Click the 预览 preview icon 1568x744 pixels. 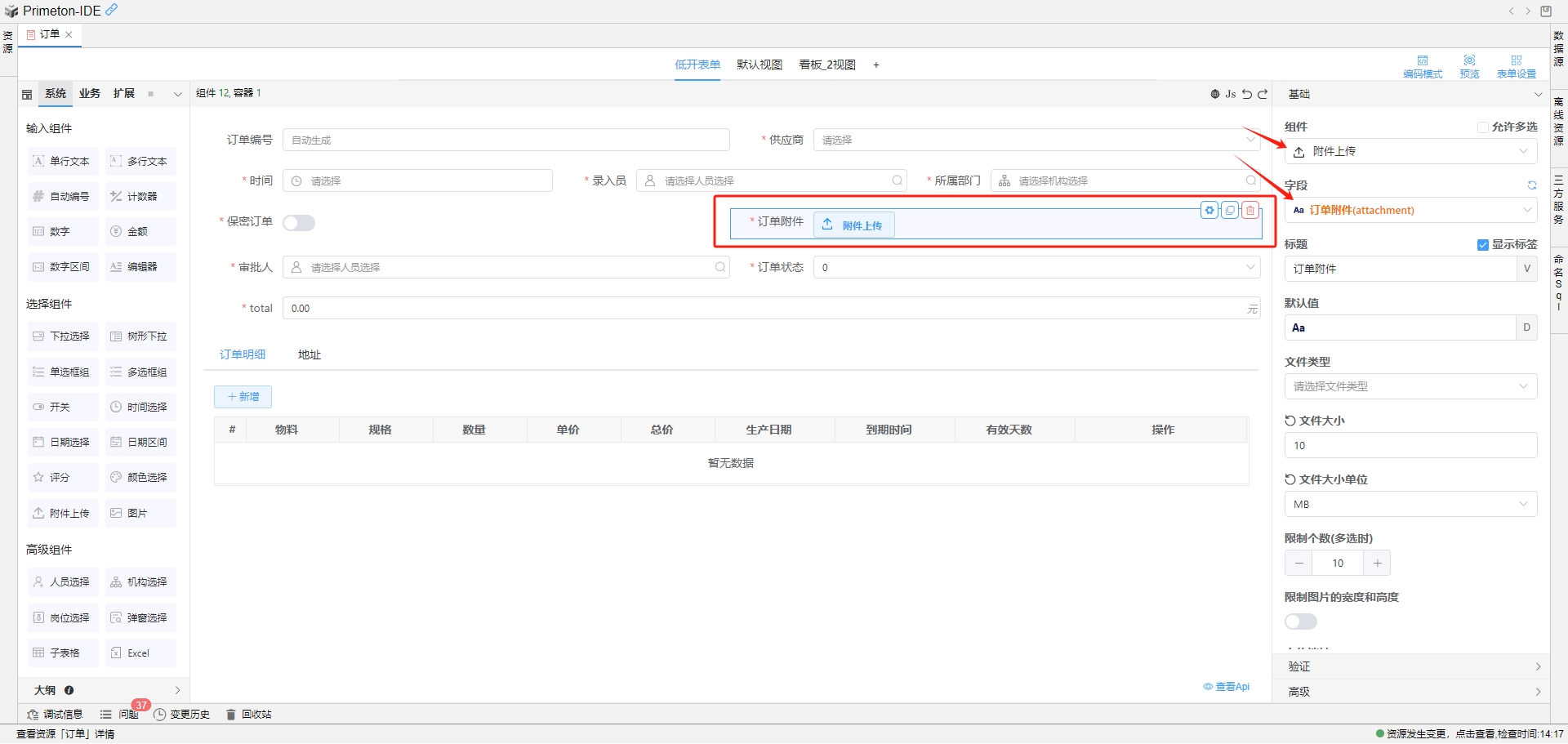coord(1469,66)
